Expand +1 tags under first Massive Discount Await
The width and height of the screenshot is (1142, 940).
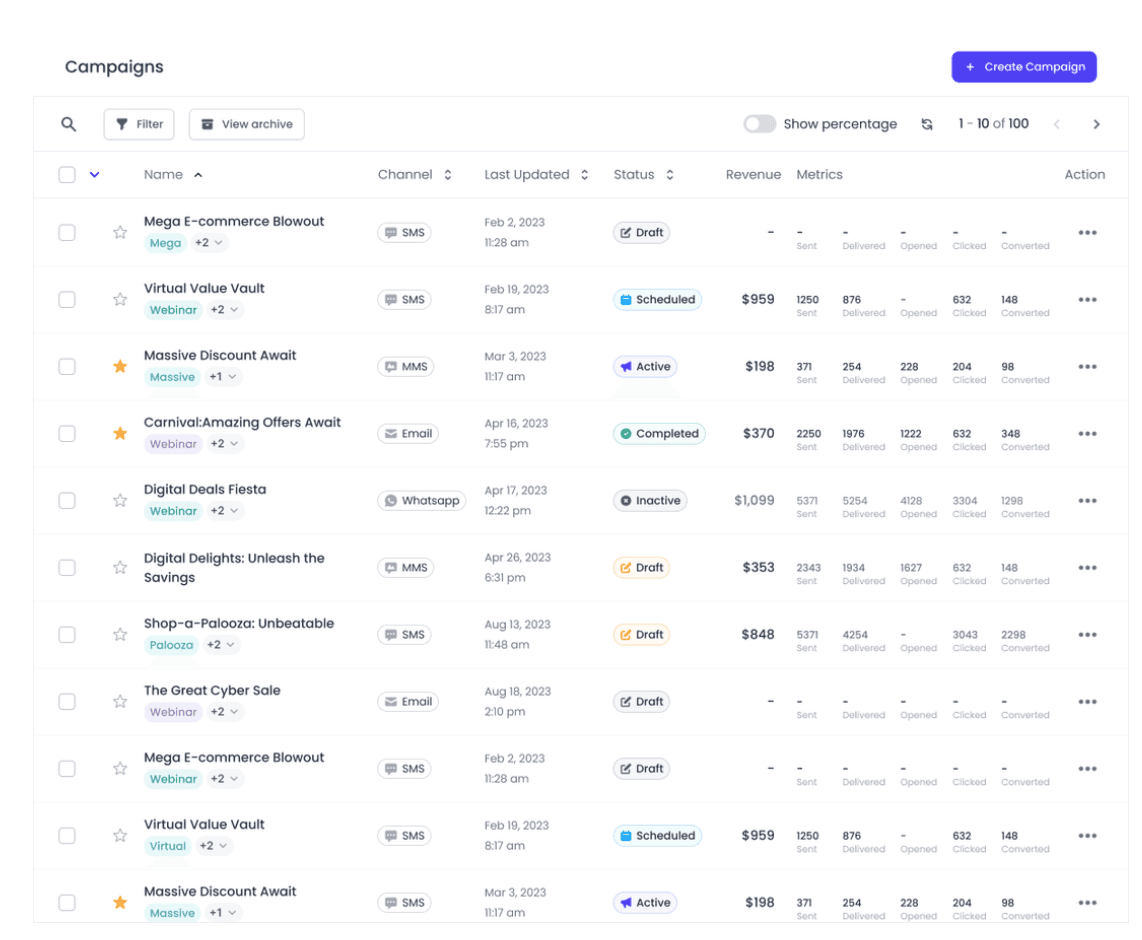coord(223,377)
